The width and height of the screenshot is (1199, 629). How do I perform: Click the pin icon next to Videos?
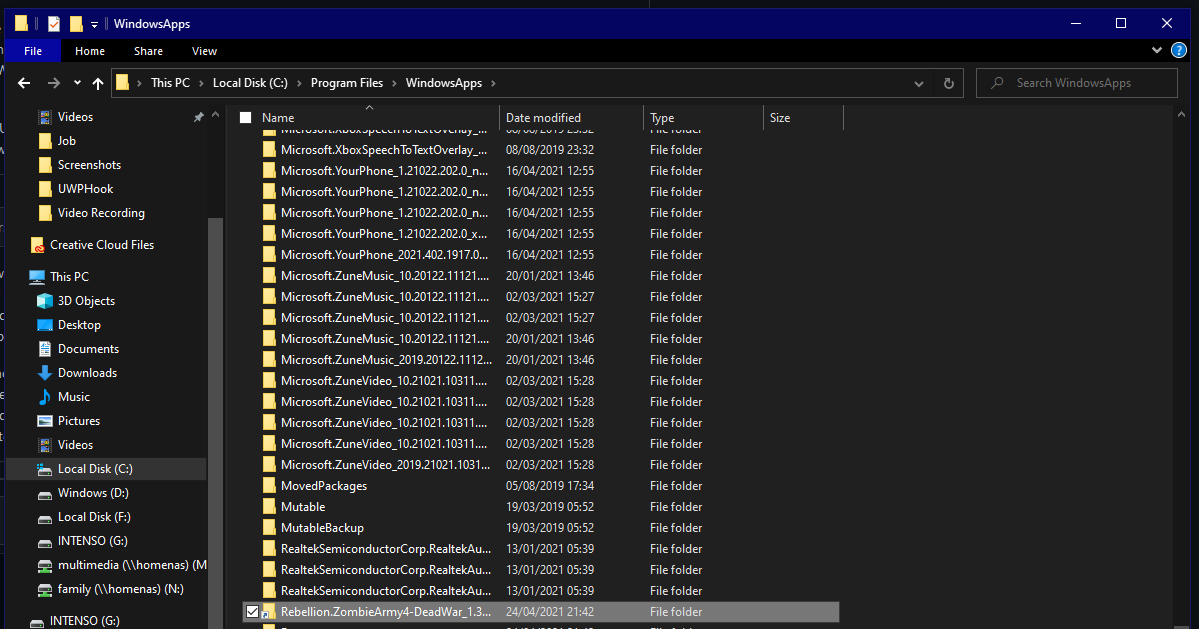coord(198,117)
